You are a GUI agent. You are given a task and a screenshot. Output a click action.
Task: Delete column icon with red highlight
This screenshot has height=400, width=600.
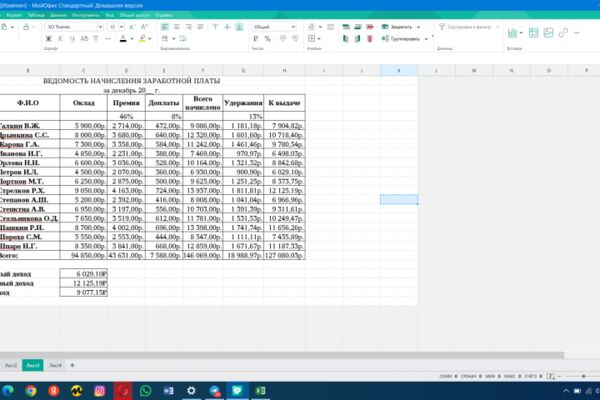coord(370,39)
